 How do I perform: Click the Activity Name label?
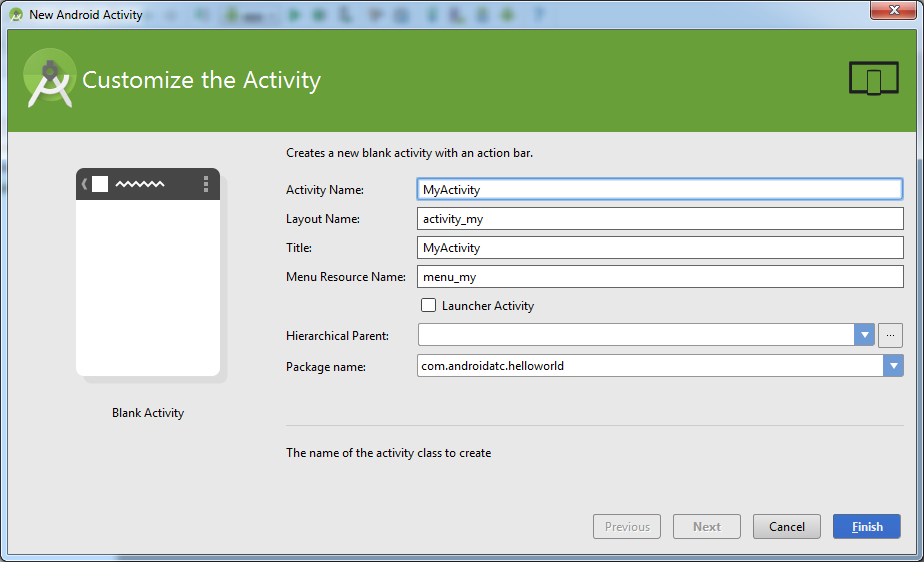click(325, 190)
